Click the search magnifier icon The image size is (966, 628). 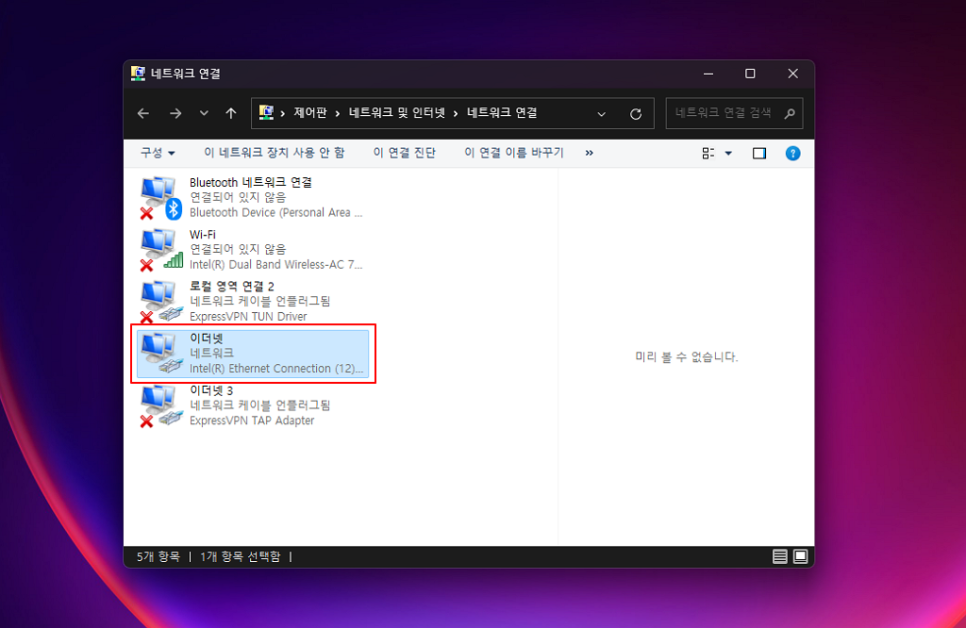click(790, 113)
